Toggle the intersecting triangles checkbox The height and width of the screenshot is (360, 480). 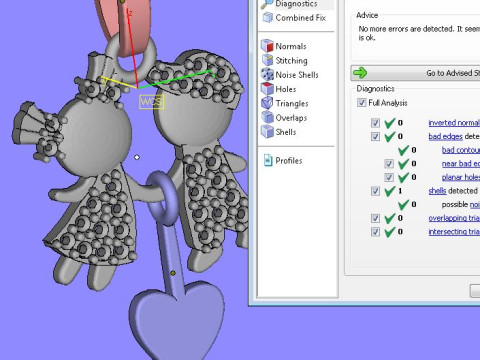375,232
